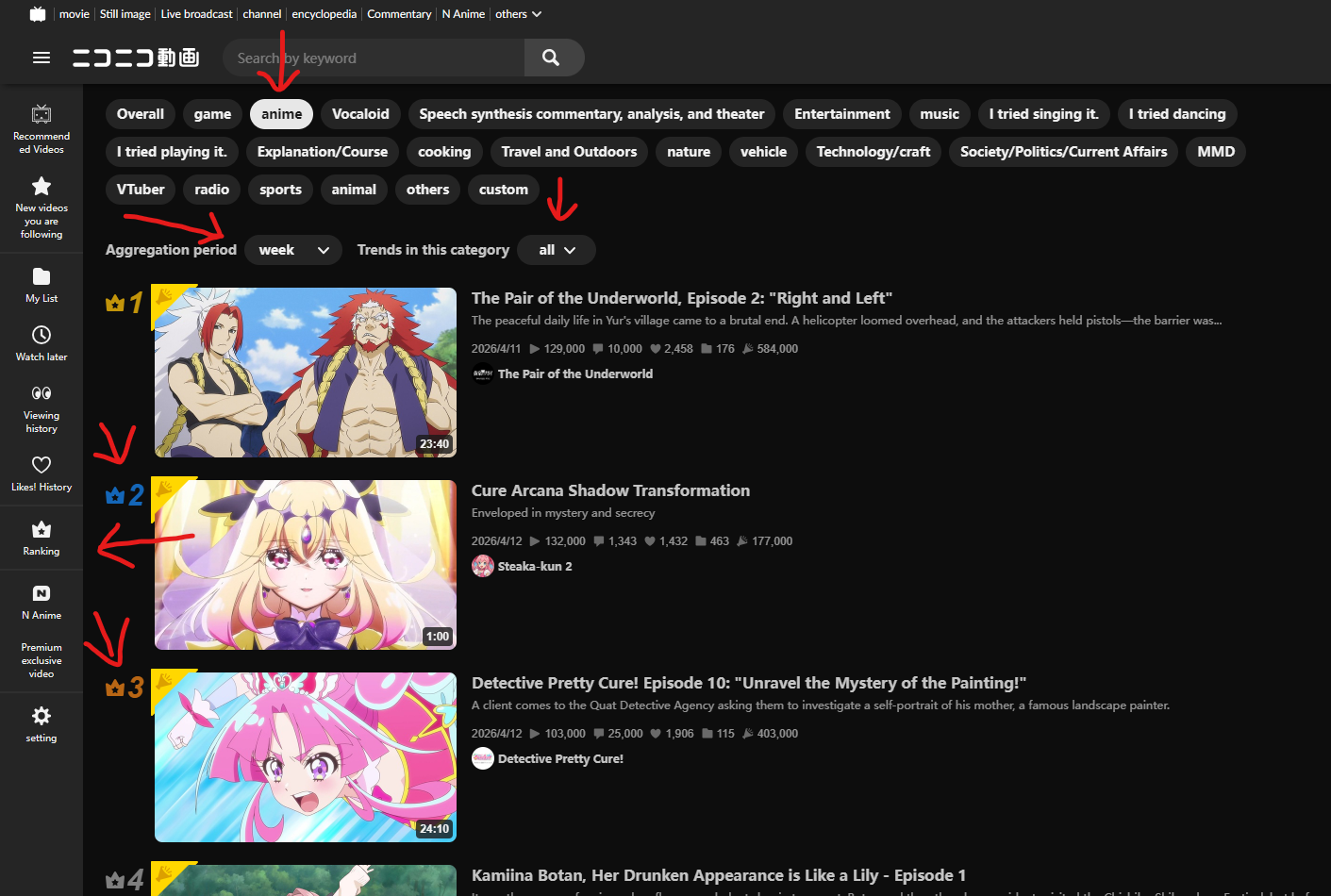The width and height of the screenshot is (1331, 896).
Task: Open Recommended Videos in sidebar
Action: point(42,129)
